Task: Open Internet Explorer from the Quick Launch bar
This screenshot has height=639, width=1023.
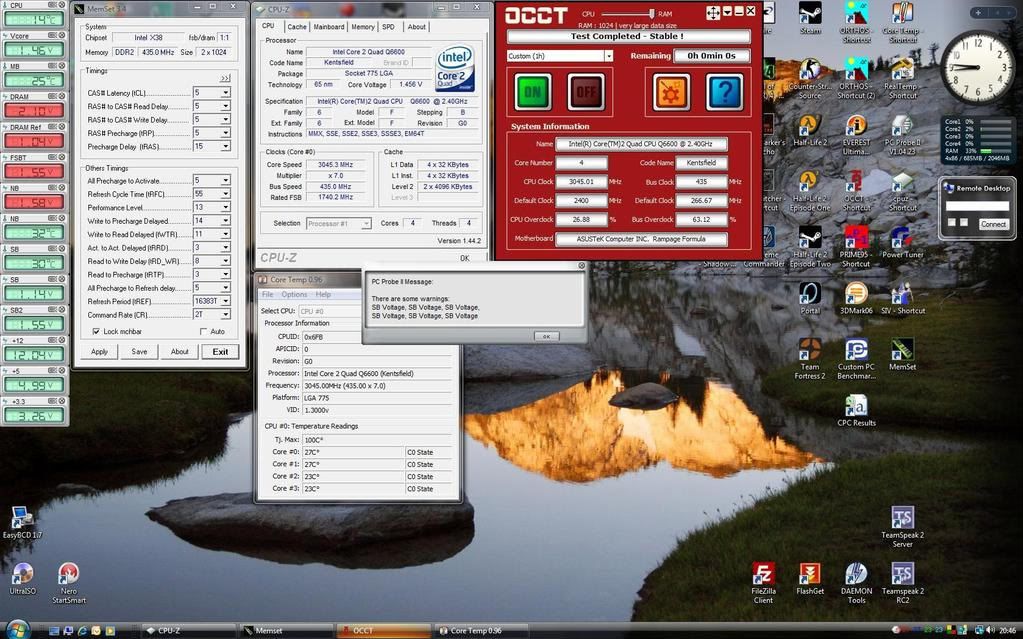Action: 82,631
